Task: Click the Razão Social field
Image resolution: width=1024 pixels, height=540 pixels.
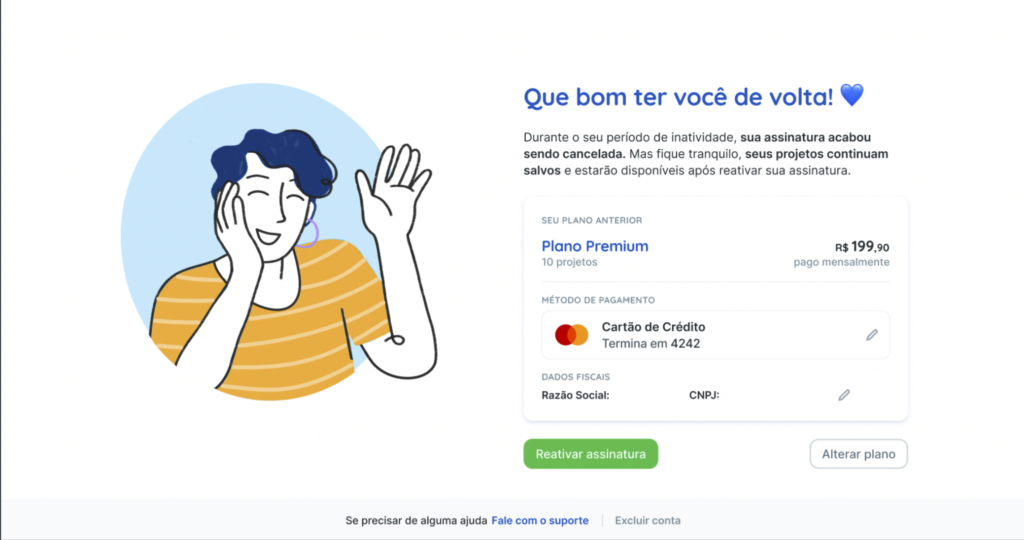Action: pyautogui.click(x=575, y=395)
